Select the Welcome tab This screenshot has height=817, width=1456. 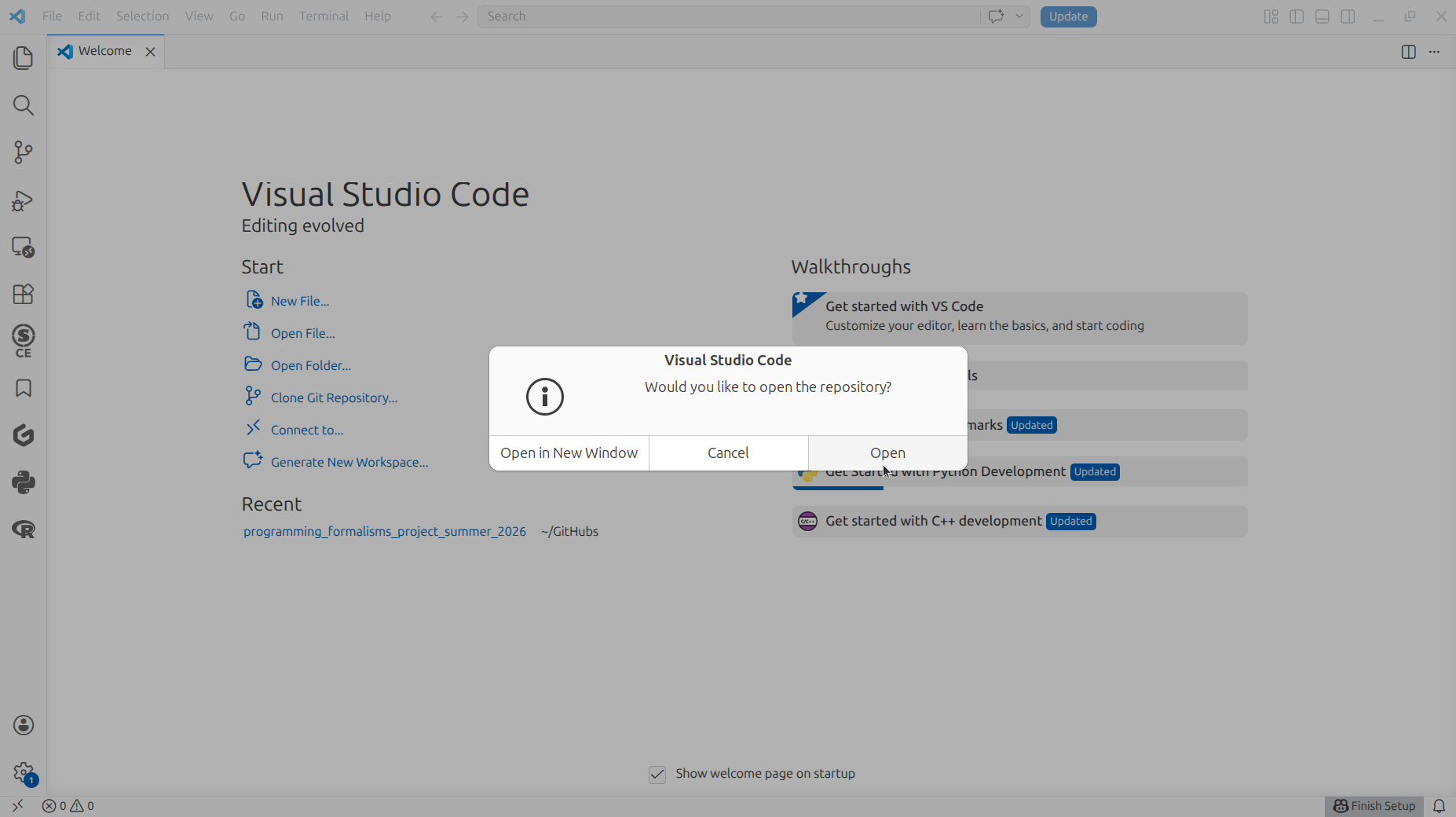(x=105, y=51)
